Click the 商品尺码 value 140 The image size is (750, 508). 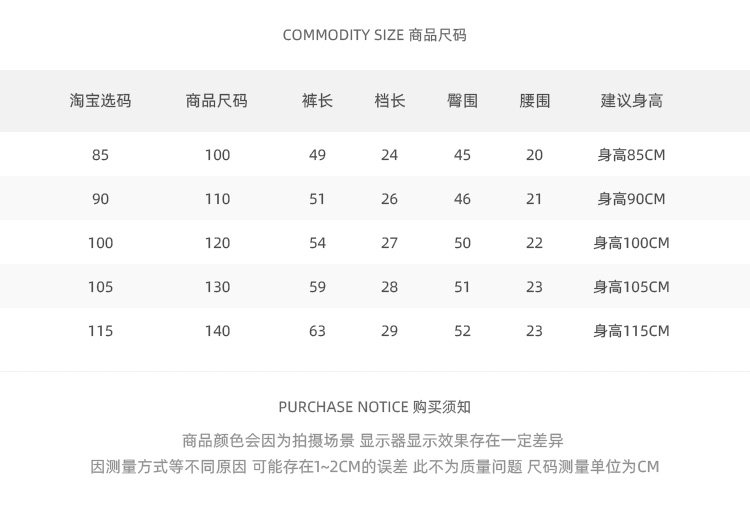217,331
